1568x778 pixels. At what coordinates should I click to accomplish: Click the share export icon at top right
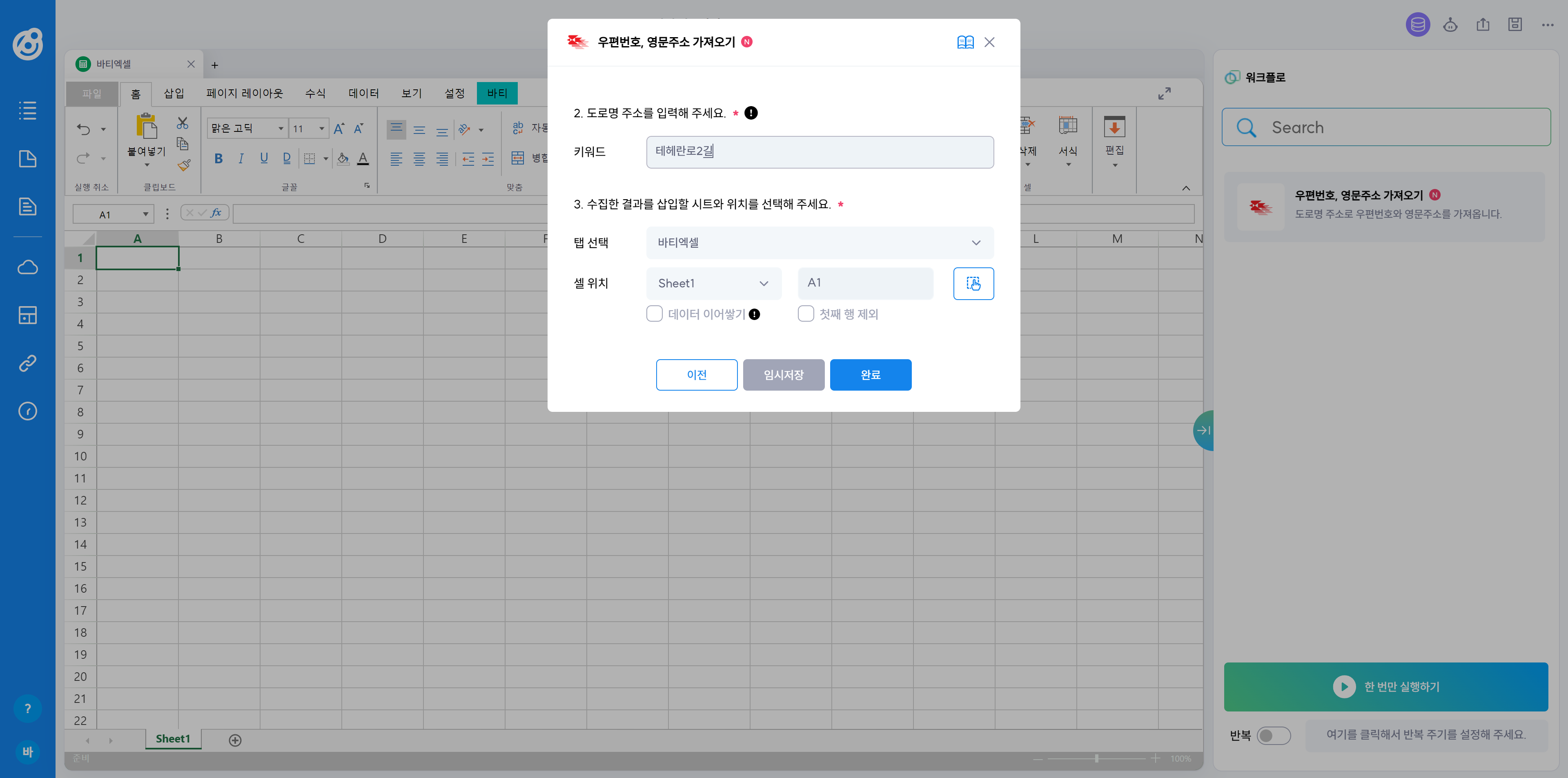tap(1483, 25)
